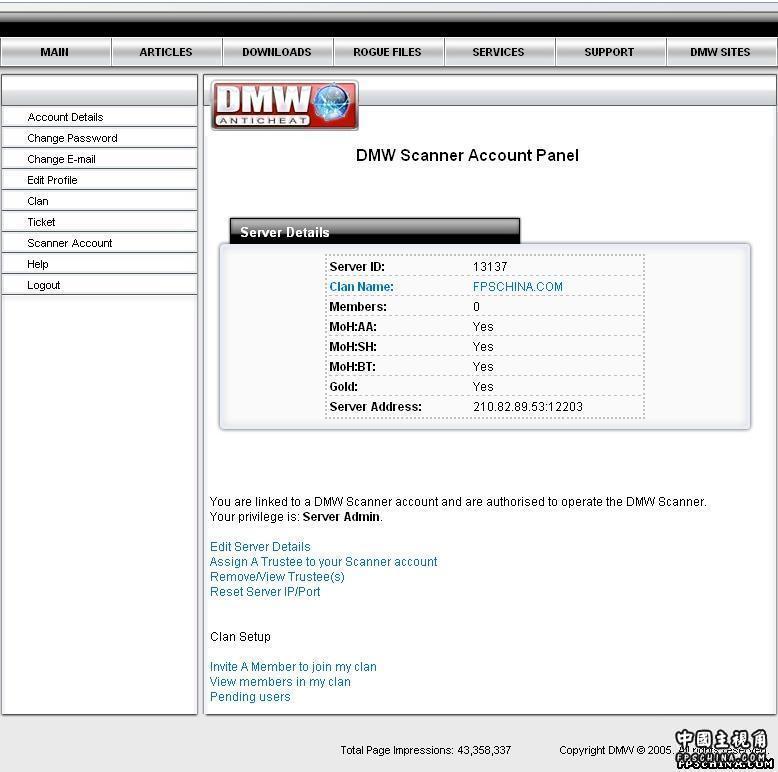778x772 pixels.
Task: Click Logout in the sidebar
Action: click(99, 285)
